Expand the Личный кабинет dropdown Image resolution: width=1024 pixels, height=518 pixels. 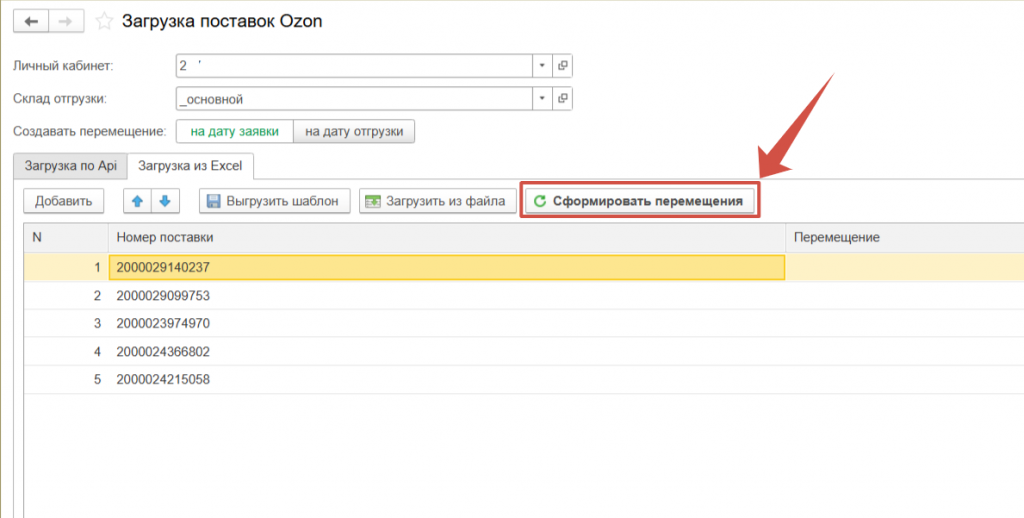[x=542, y=66]
